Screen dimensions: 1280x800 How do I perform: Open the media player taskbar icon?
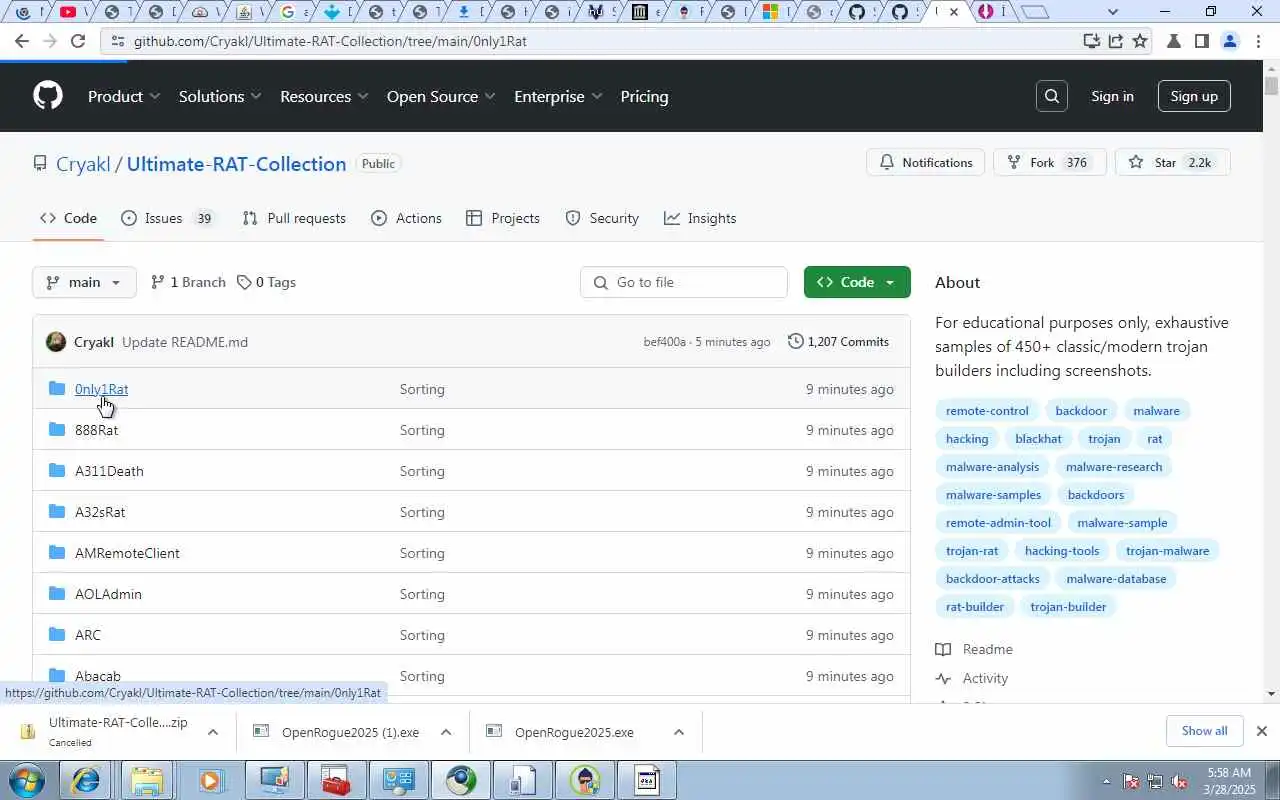pyautogui.click(x=210, y=780)
